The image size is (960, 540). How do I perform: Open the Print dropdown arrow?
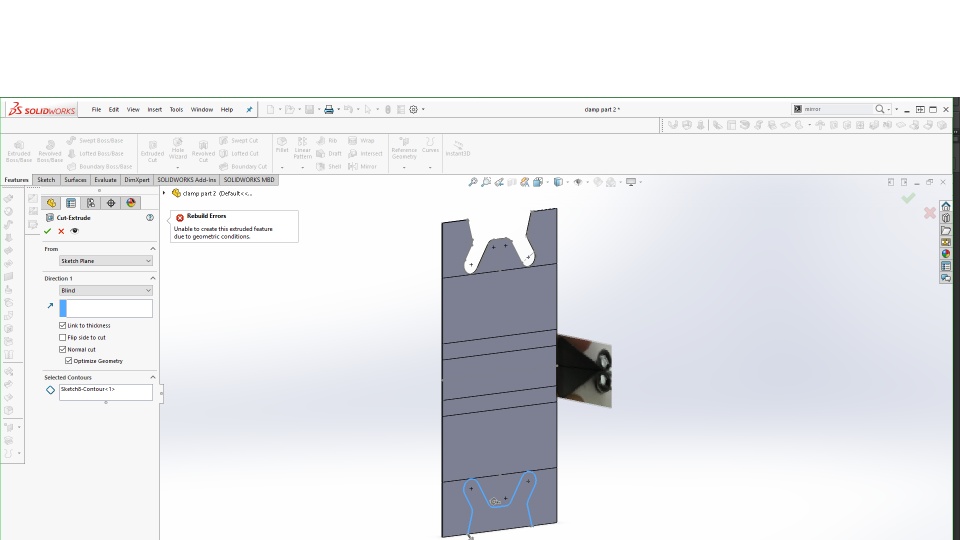pos(339,110)
